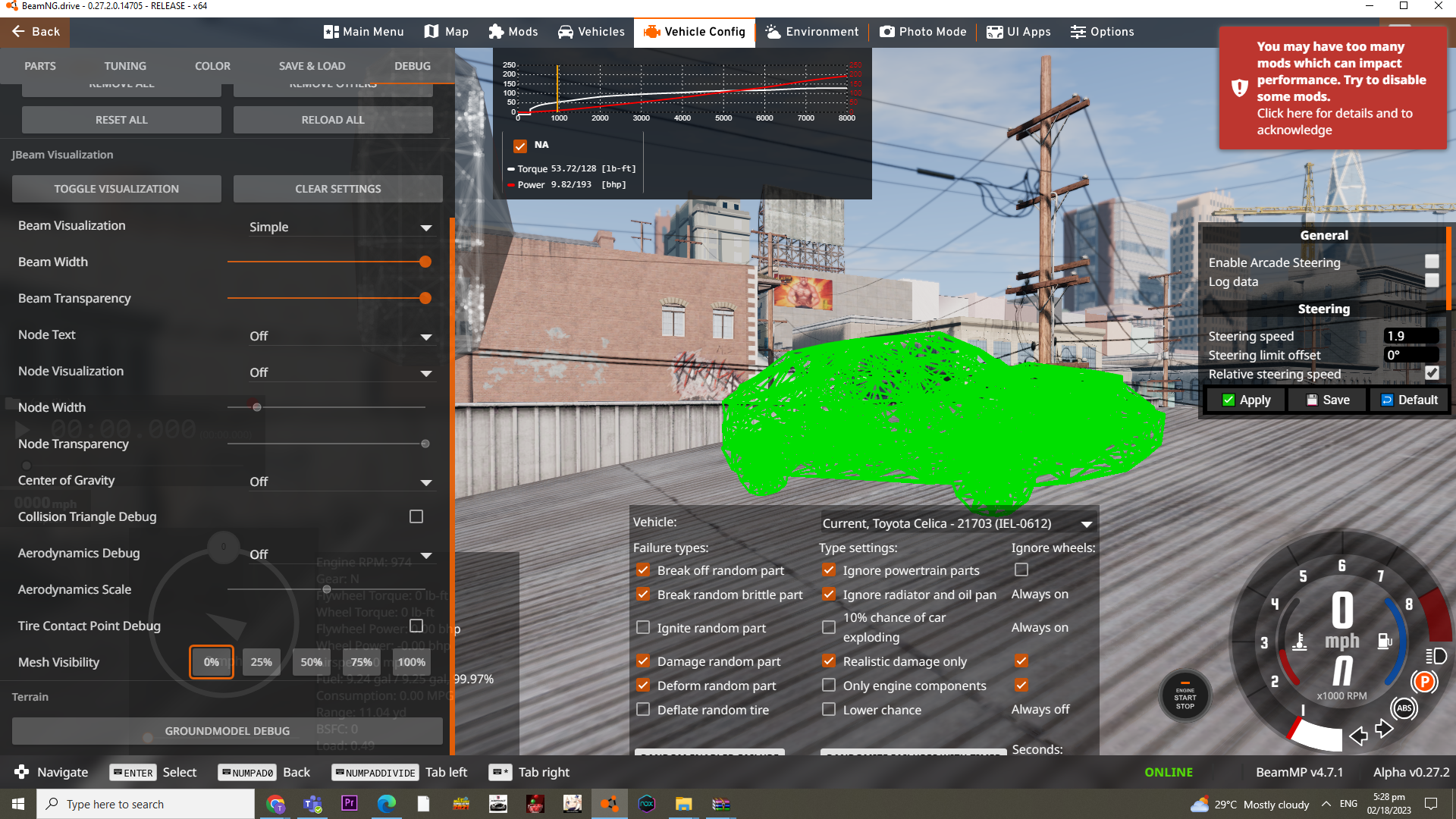This screenshot has width=1456, height=819.
Task: Click the Main Menu icon in top bar
Action: [331, 32]
